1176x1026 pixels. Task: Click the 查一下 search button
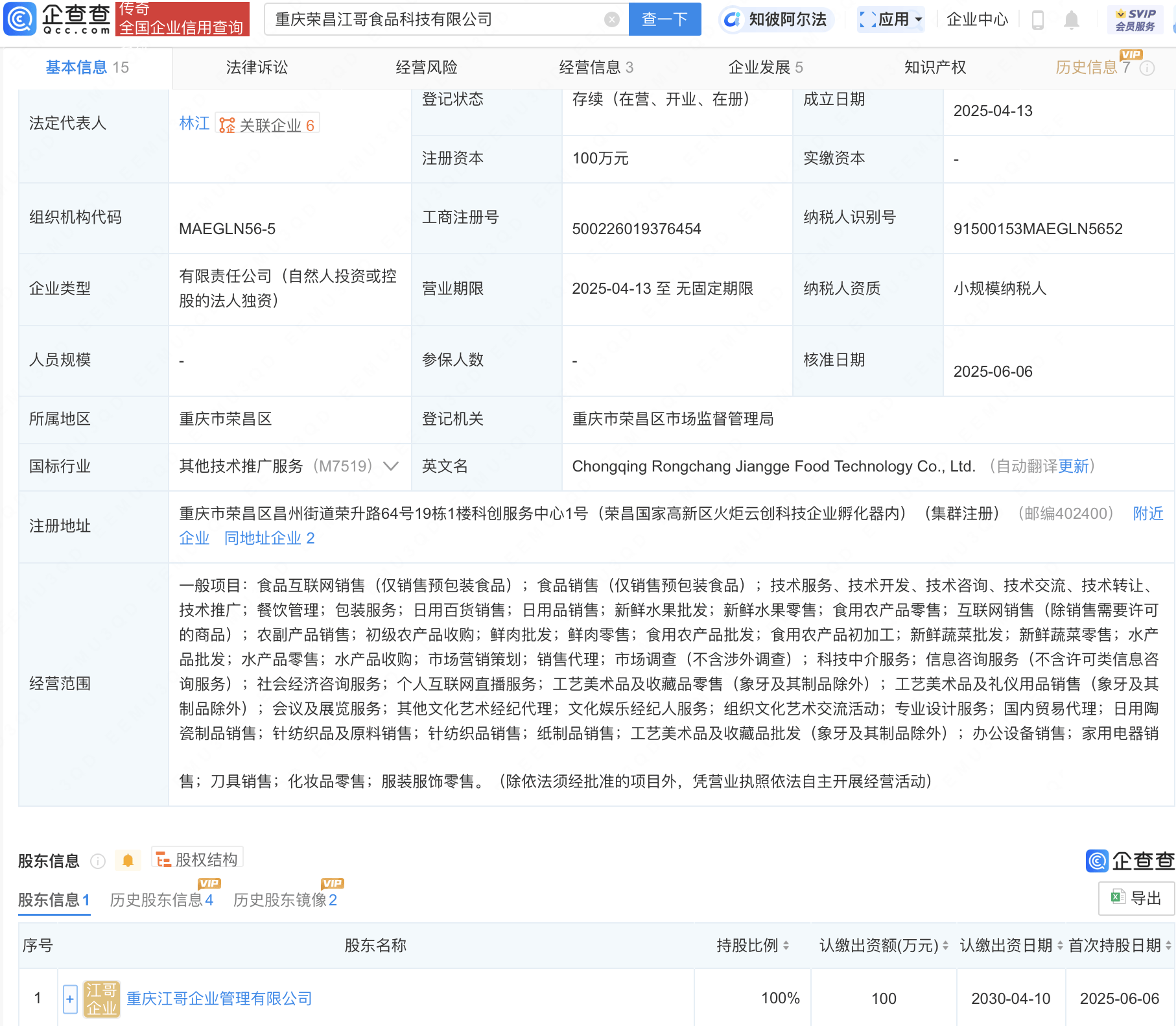point(664,19)
